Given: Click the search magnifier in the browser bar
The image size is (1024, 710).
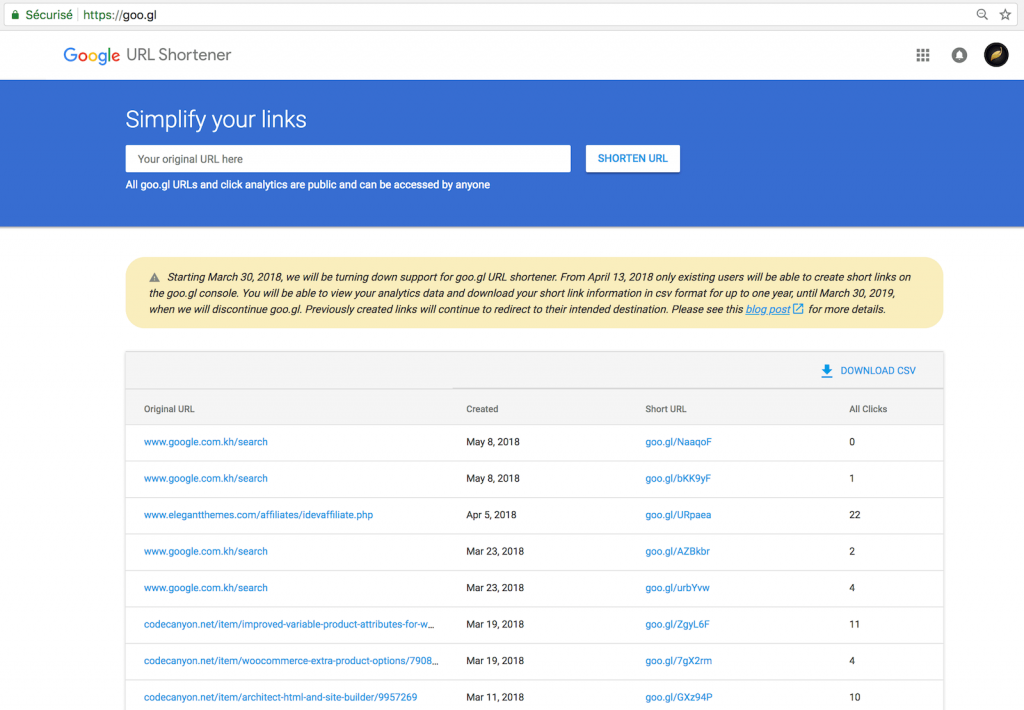Looking at the screenshot, I should (x=981, y=14).
